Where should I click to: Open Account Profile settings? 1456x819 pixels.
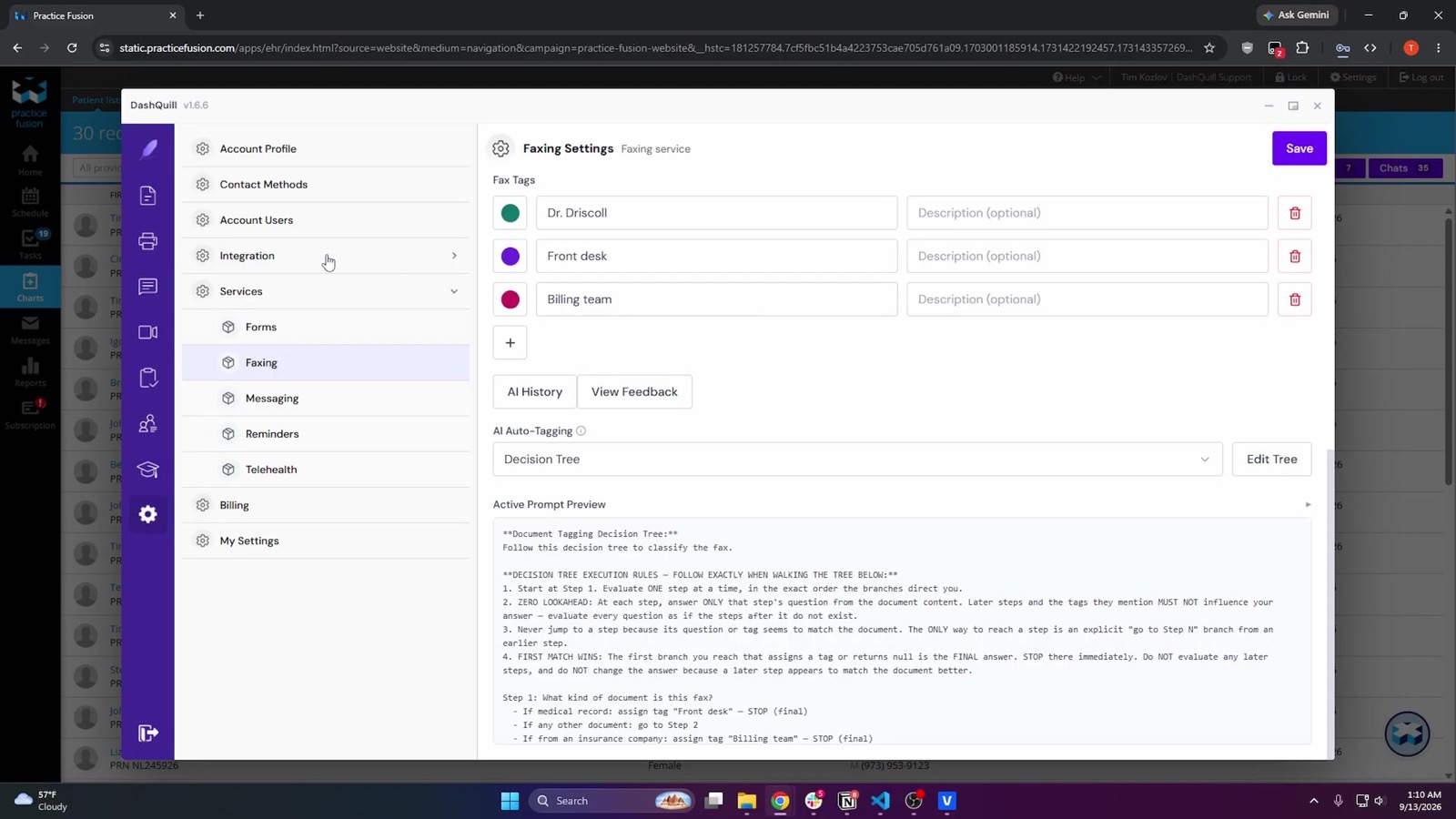(326, 148)
